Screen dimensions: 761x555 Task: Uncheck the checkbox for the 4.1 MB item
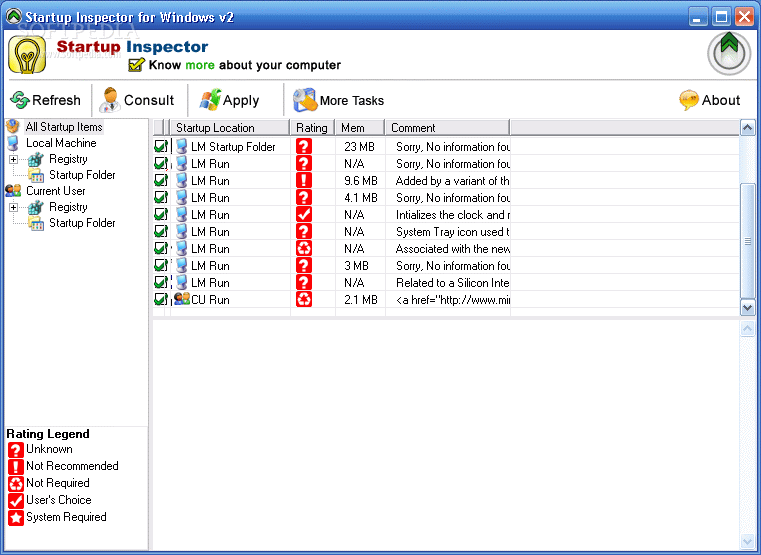(161, 197)
